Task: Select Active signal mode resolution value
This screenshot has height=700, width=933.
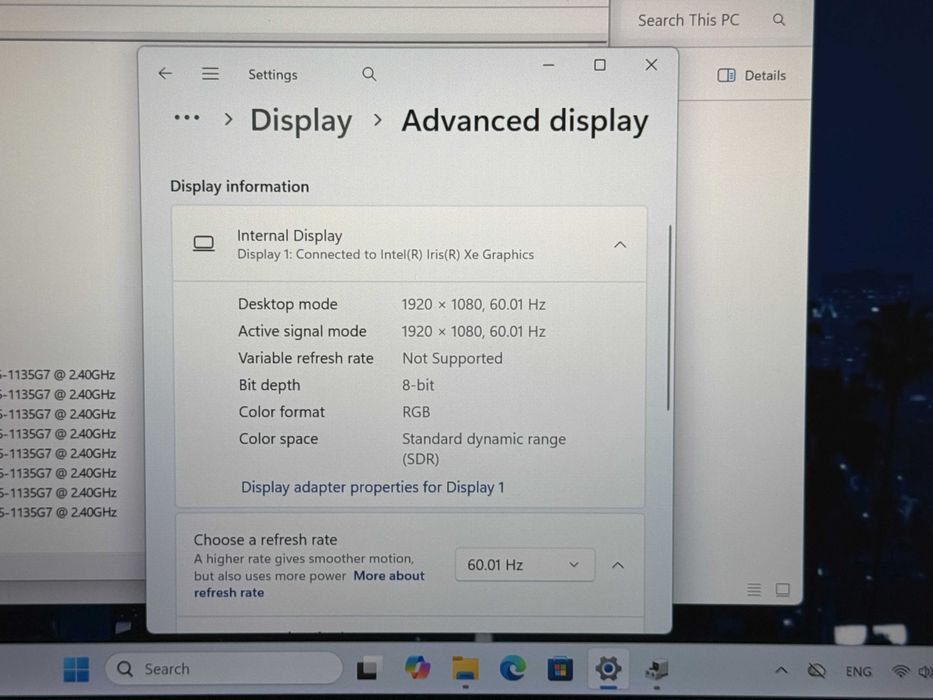Action: tap(474, 332)
